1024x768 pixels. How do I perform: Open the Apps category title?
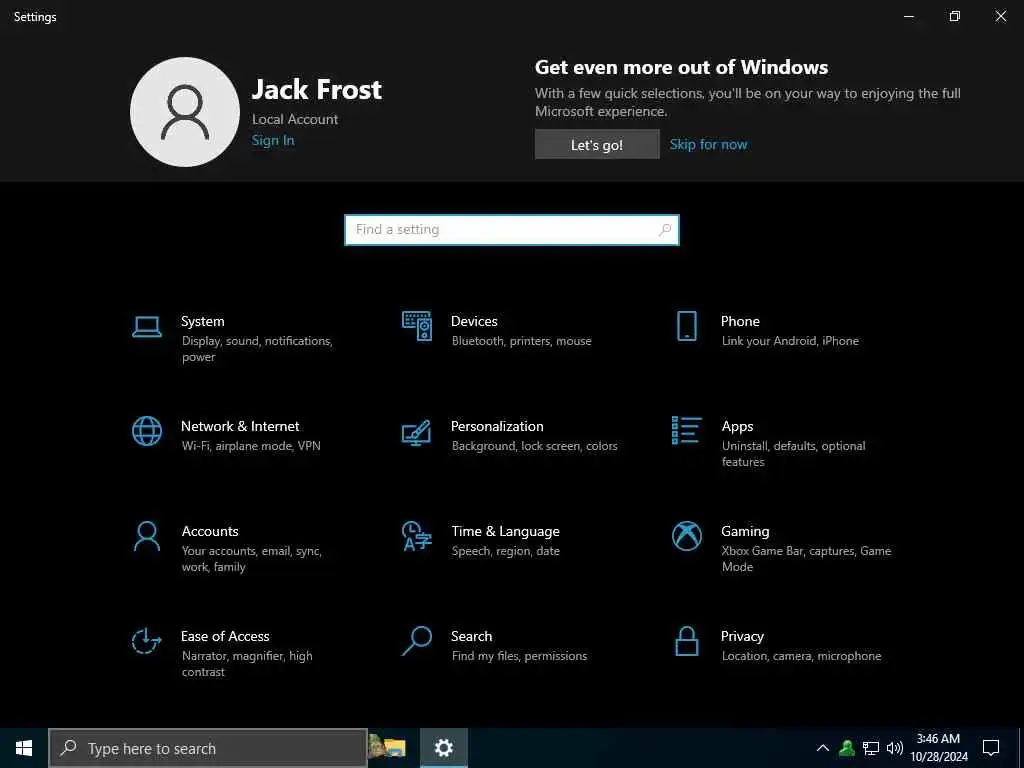click(737, 426)
